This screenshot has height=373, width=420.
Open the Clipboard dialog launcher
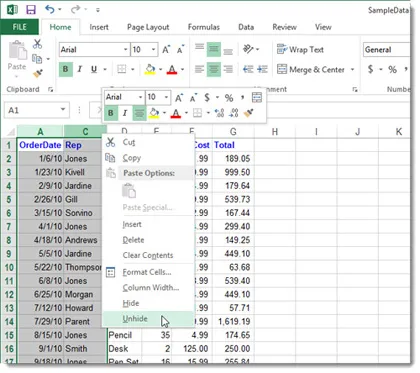[50, 89]
